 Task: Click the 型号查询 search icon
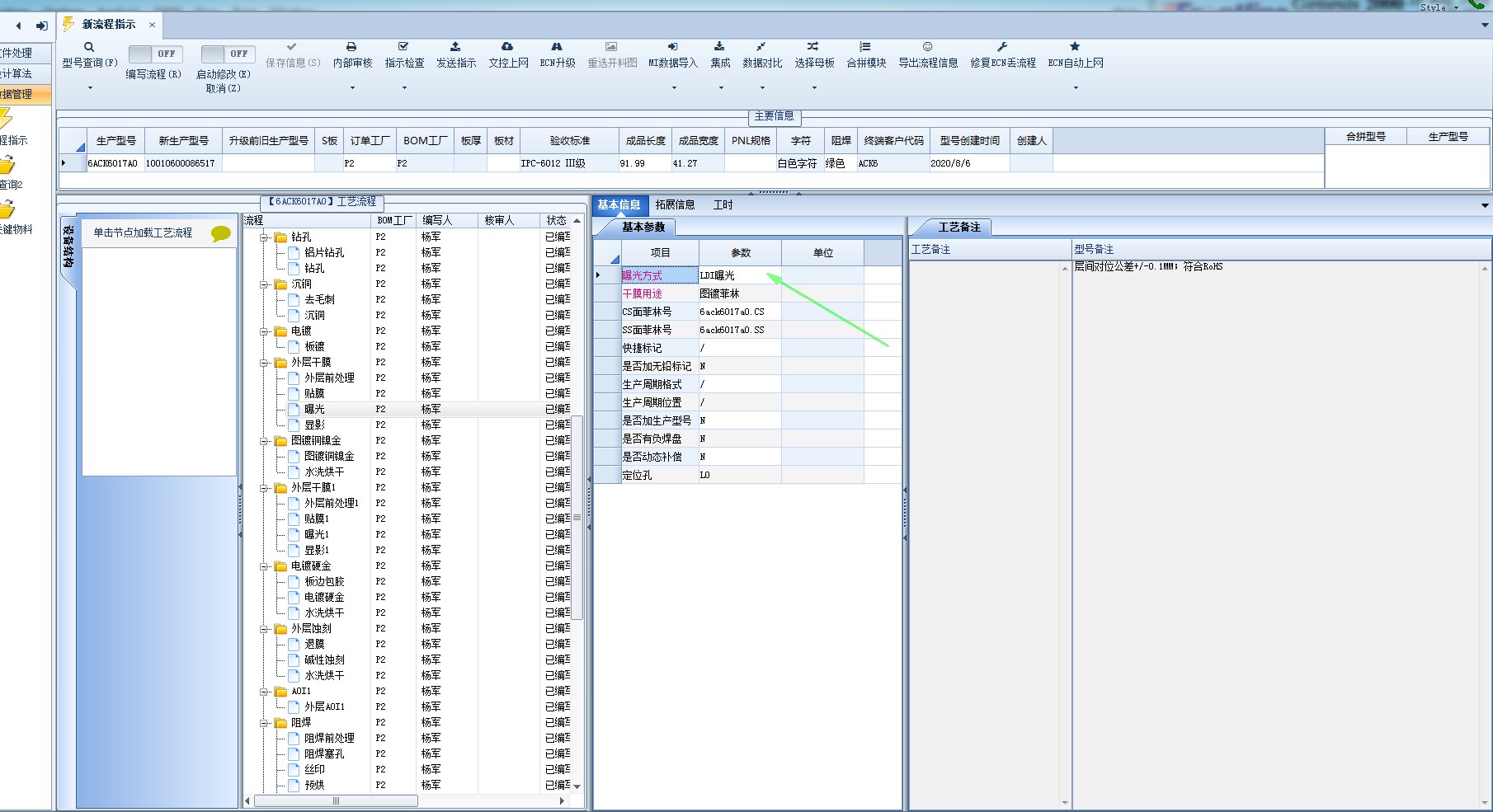(89, 47)
